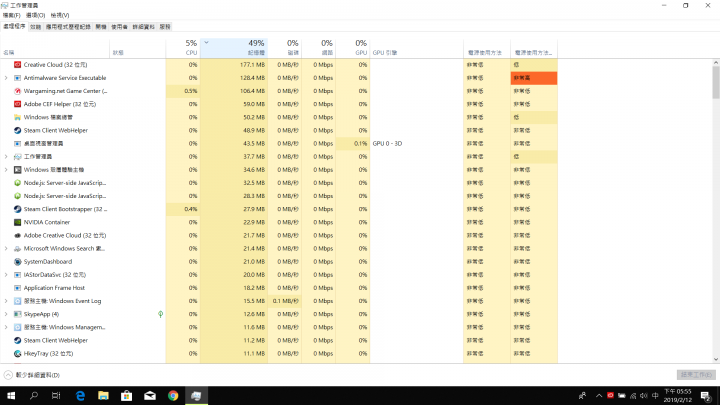
Task: Open taskbar Search magnifier
Action: [34, 395]
